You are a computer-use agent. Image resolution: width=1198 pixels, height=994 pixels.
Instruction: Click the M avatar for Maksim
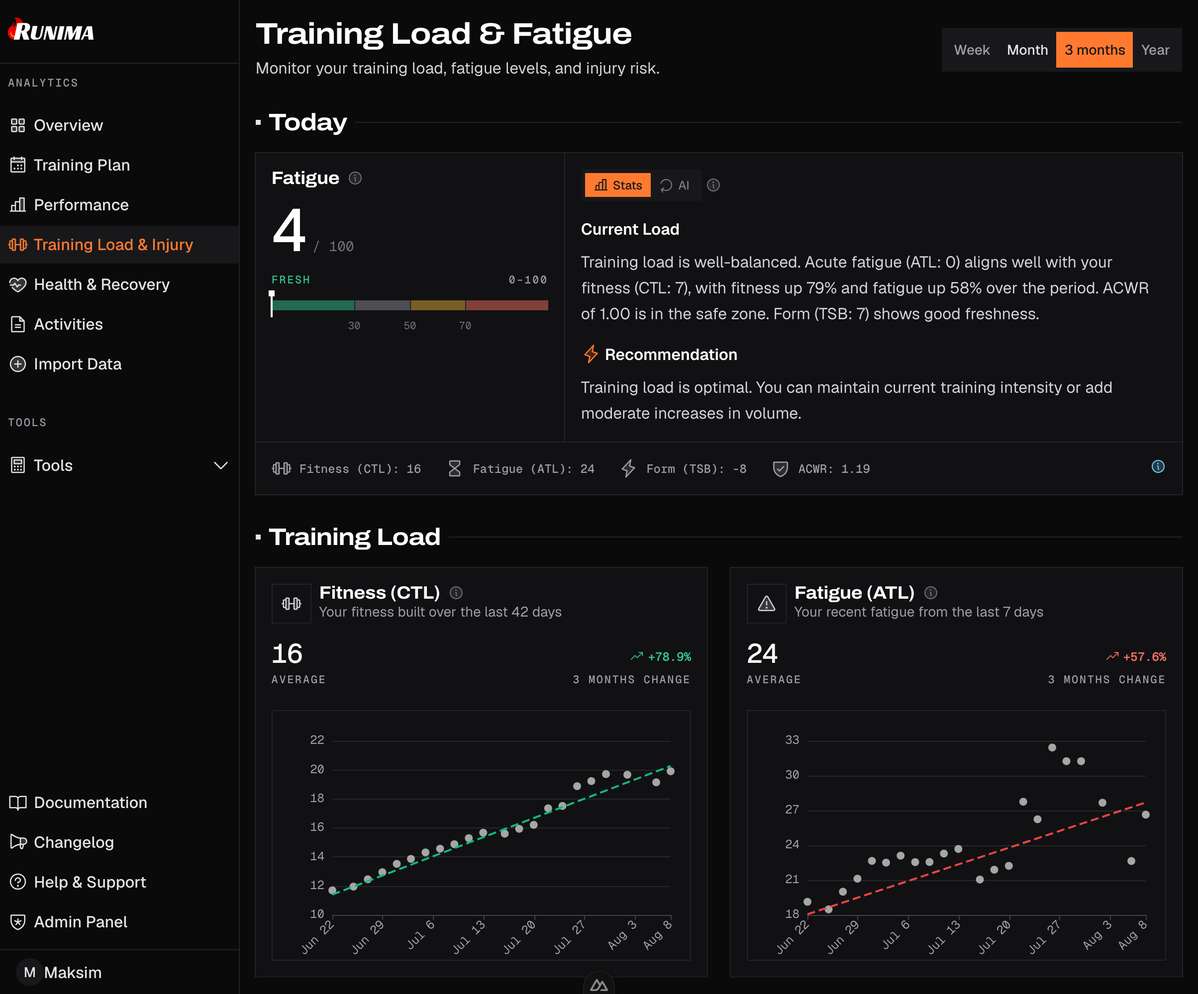coord(29,973)
